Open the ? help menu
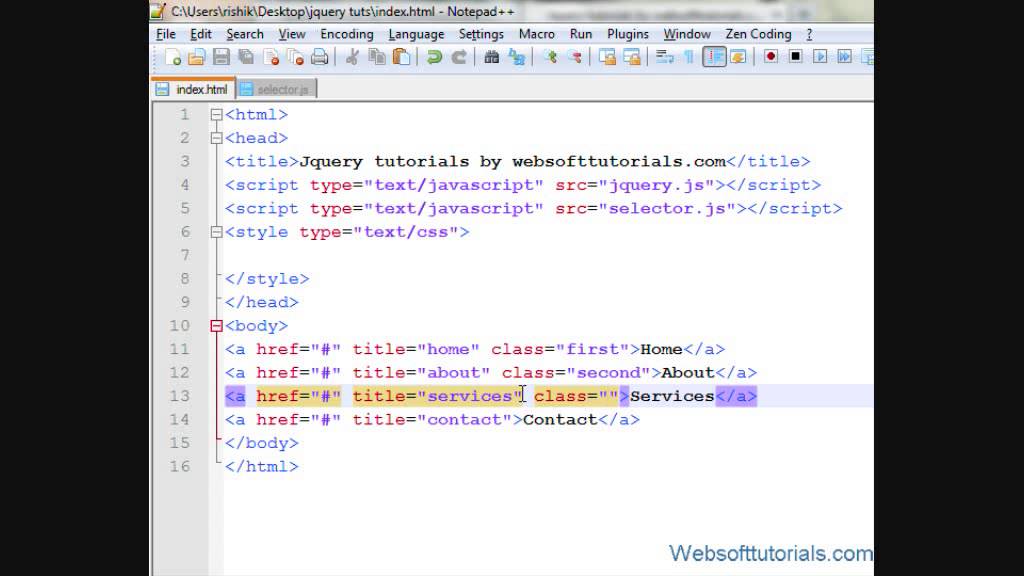This screenshot has height=576, width=1024. click(809, 34)
